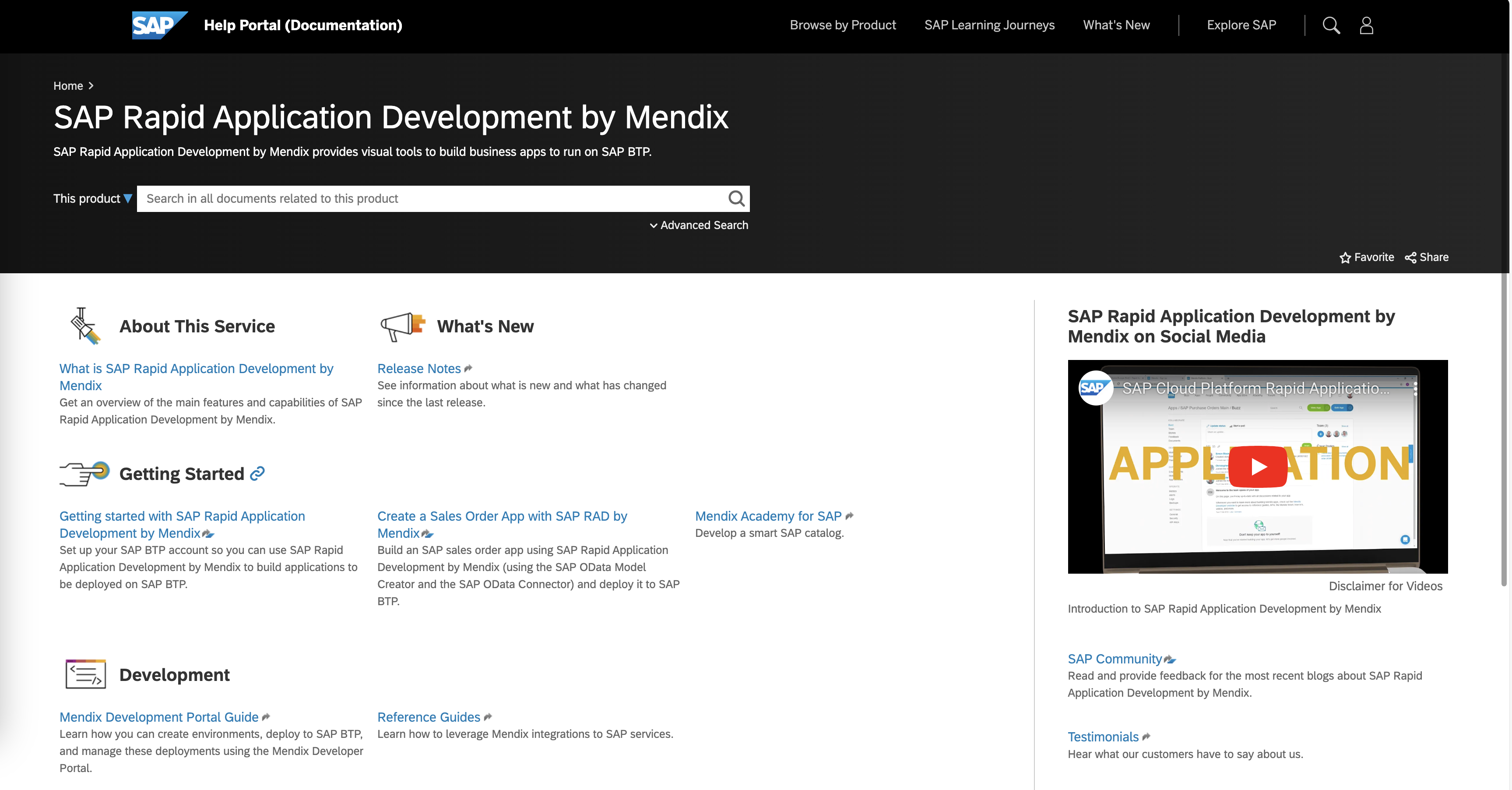Image resolution: width=1512 pixels, height=790 pixels.
Task: Open the search with the magnifying glass icon
Action: coord(1331,25)
